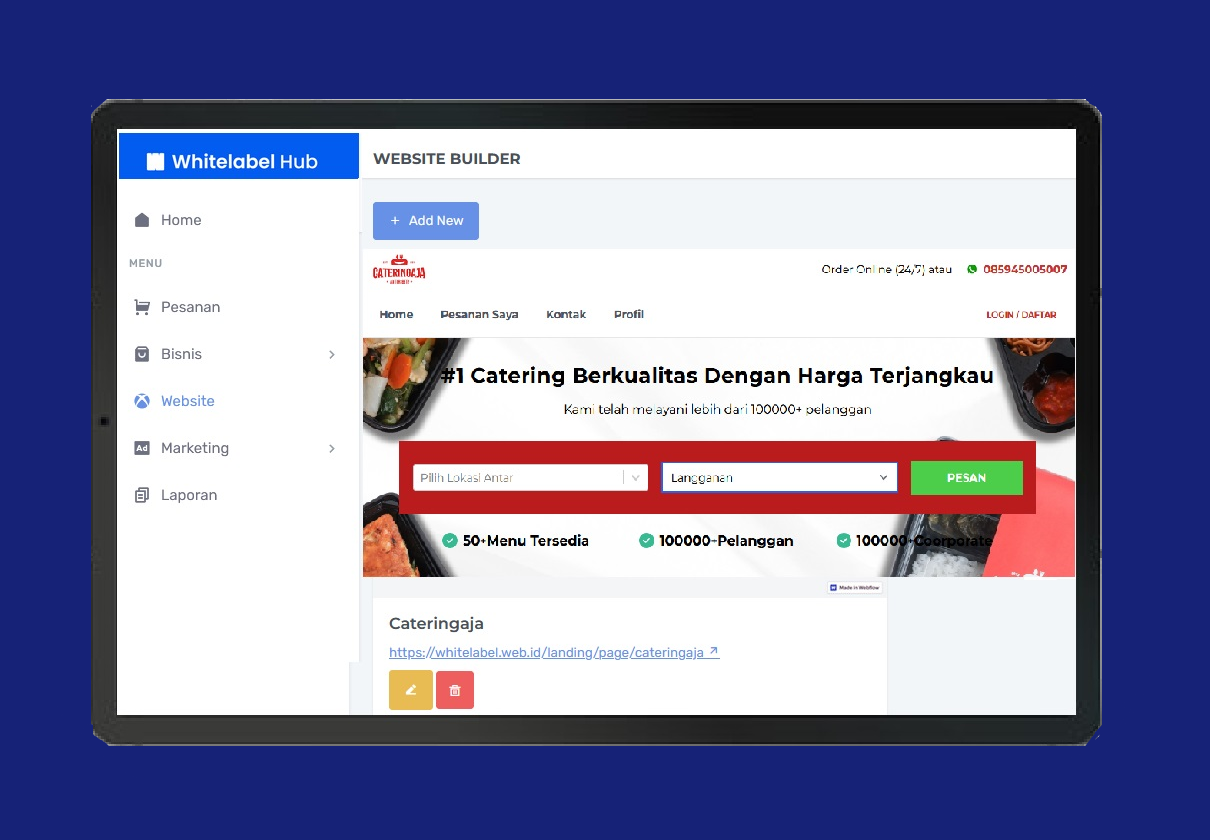This screenshot has width=1210, height=840.
Task: Click the Cateringaja logo in preview
Action: click(x=399, y=270)
